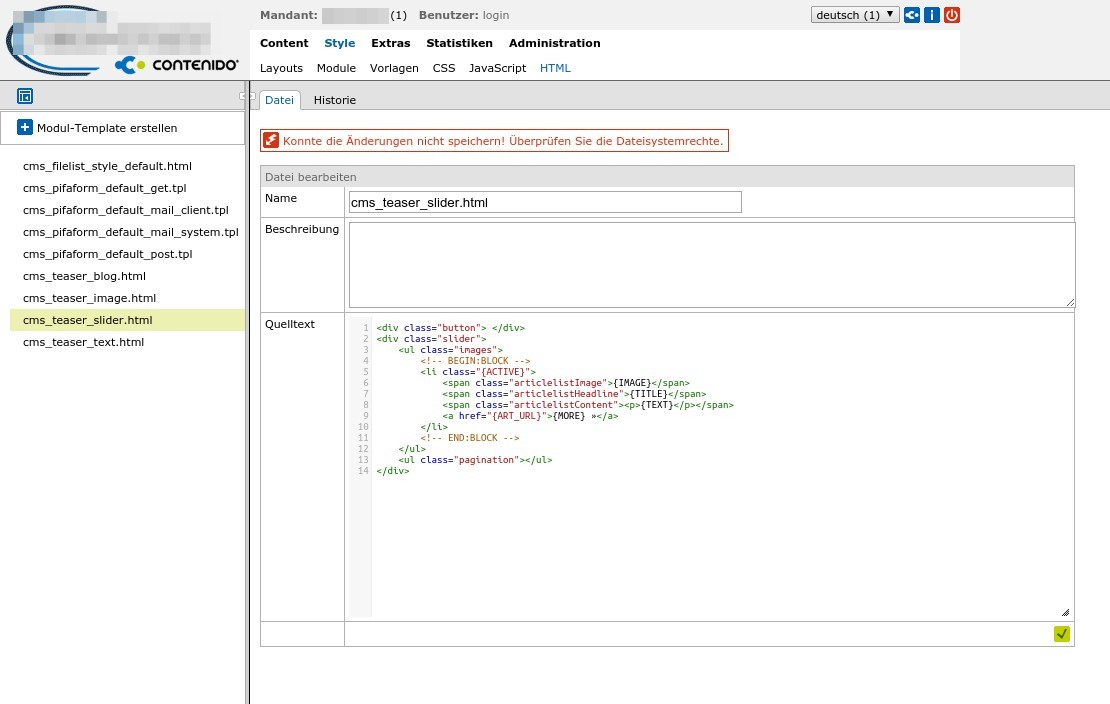Screen dimensions: 1110x704
Task: Open the deutsch (1) language dropdown
Action: pos(855,15)
